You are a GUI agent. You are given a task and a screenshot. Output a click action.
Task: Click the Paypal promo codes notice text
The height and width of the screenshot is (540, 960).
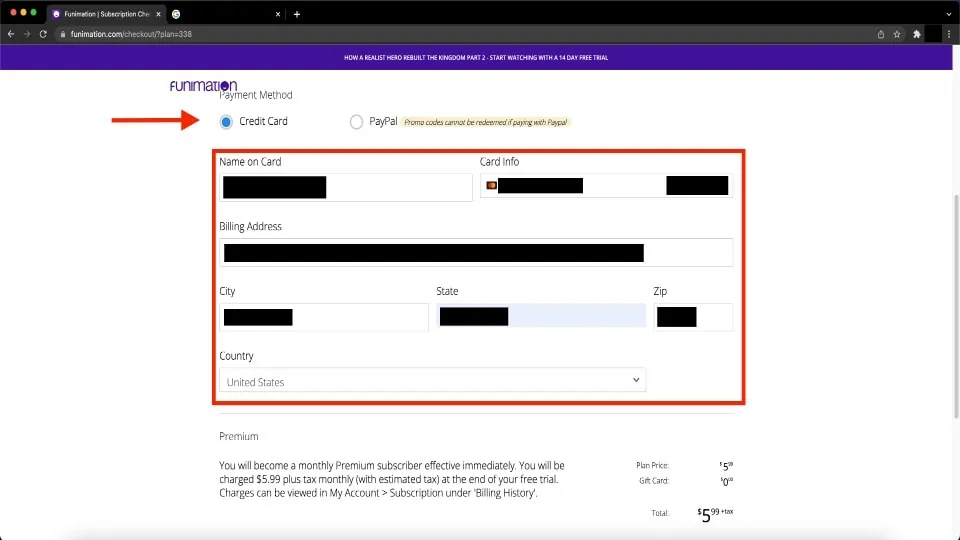(x=486, y=122)
